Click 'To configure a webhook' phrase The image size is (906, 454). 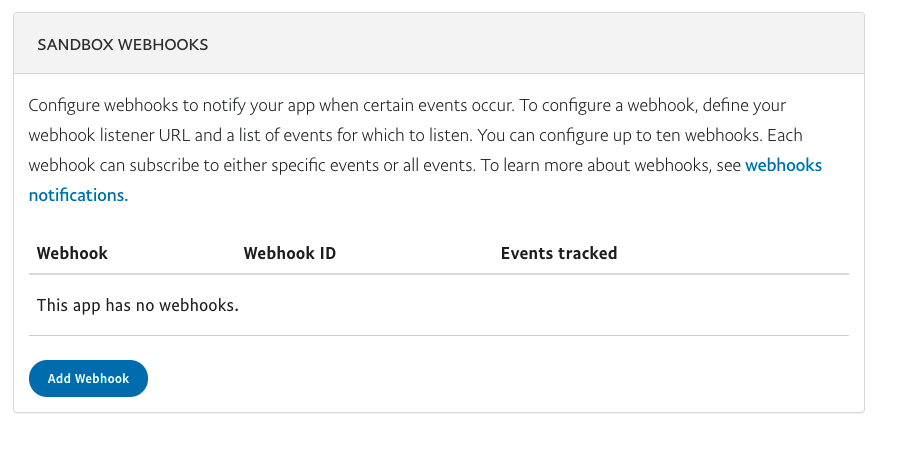tap(608, 105)
